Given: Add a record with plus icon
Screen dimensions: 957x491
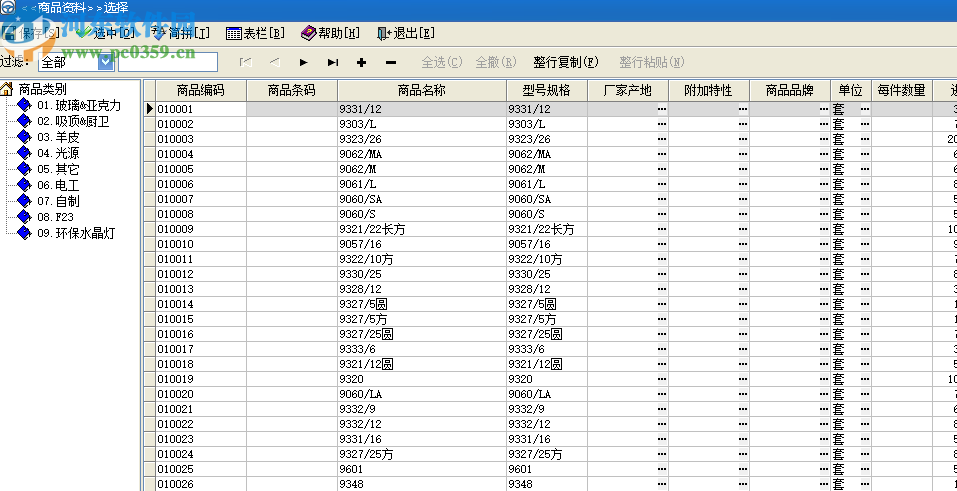Looking at the screenshot, I should [361, 62].
